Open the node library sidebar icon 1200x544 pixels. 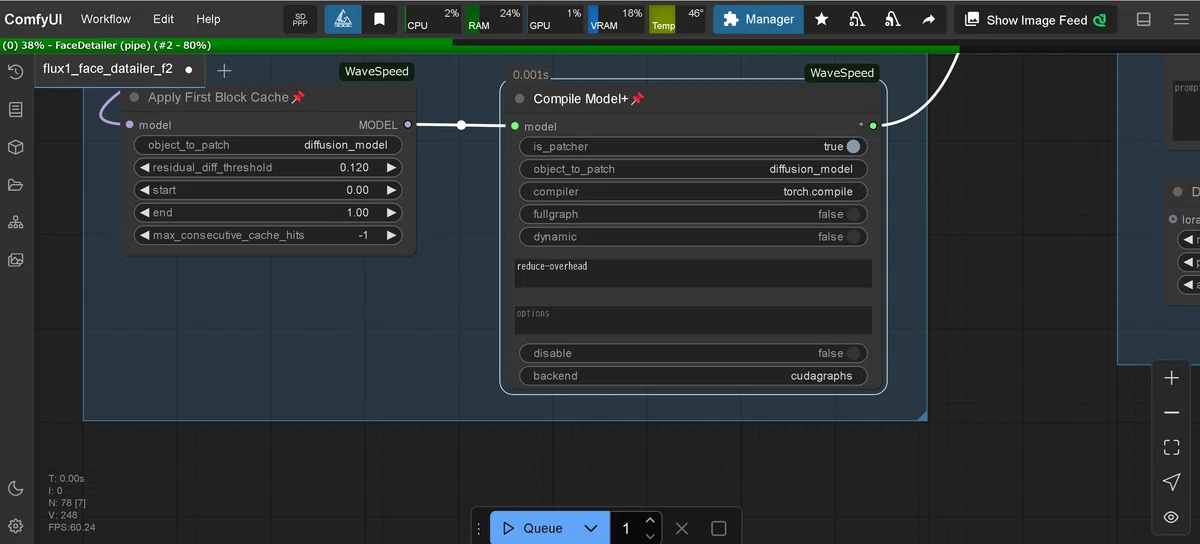point(16,110)
